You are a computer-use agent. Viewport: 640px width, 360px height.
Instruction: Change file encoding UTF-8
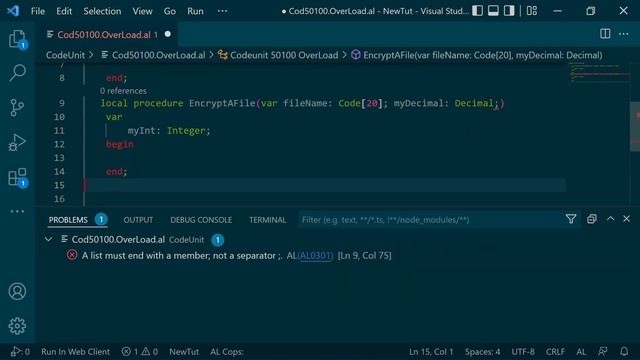point(523,351)
